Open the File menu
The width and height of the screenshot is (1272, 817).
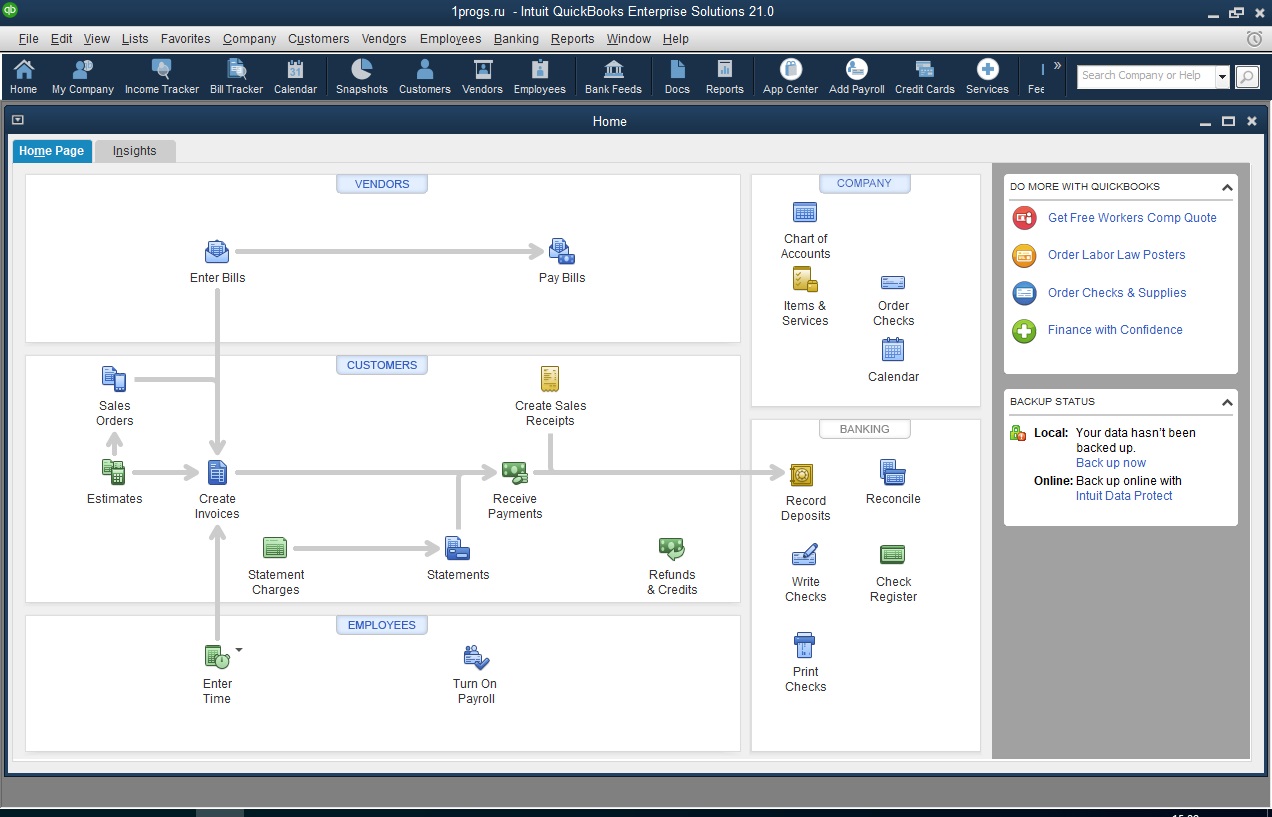click(28, 39)
